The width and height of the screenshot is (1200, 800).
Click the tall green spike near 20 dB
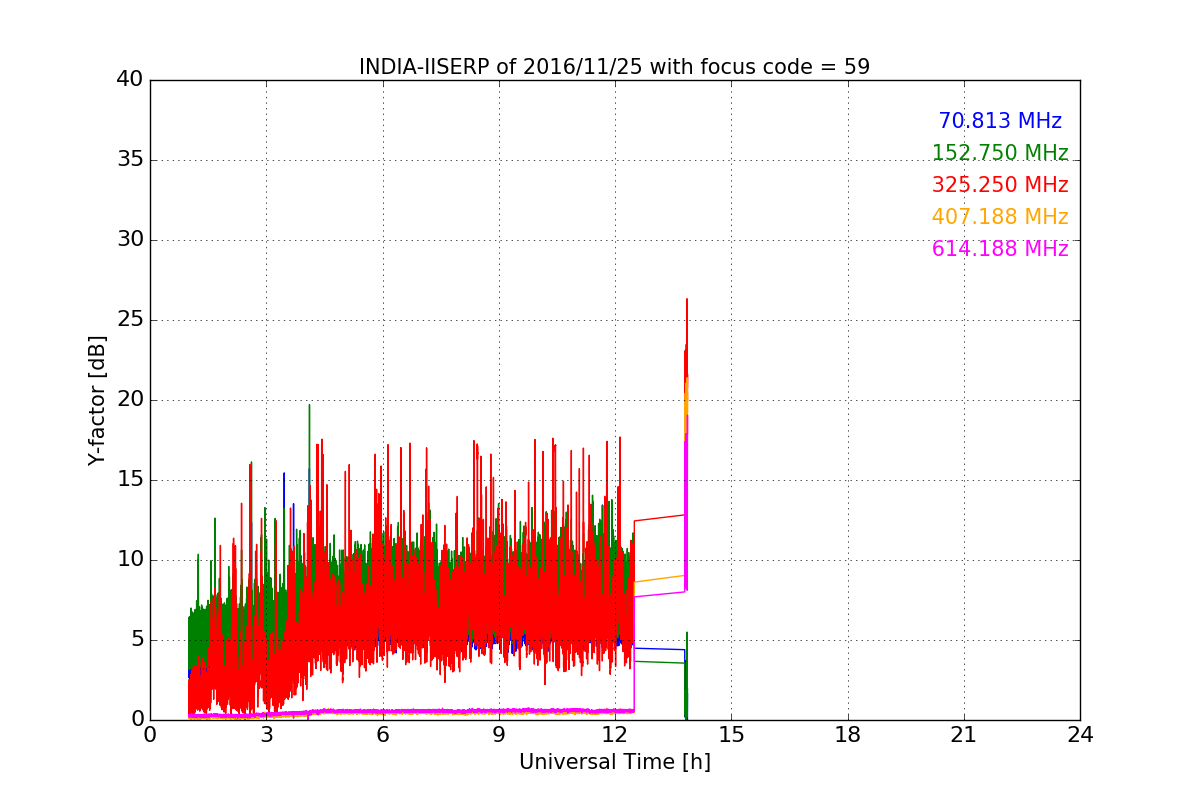pyautogui.click(x=309, y=406)
